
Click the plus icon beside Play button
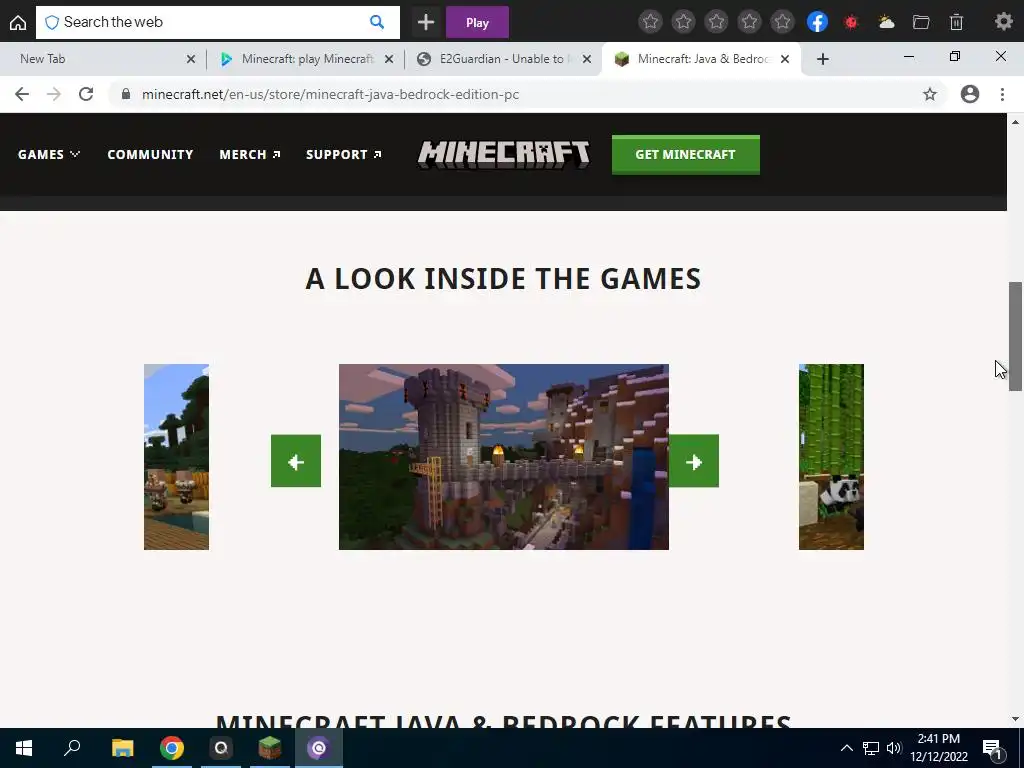(426, 22)
